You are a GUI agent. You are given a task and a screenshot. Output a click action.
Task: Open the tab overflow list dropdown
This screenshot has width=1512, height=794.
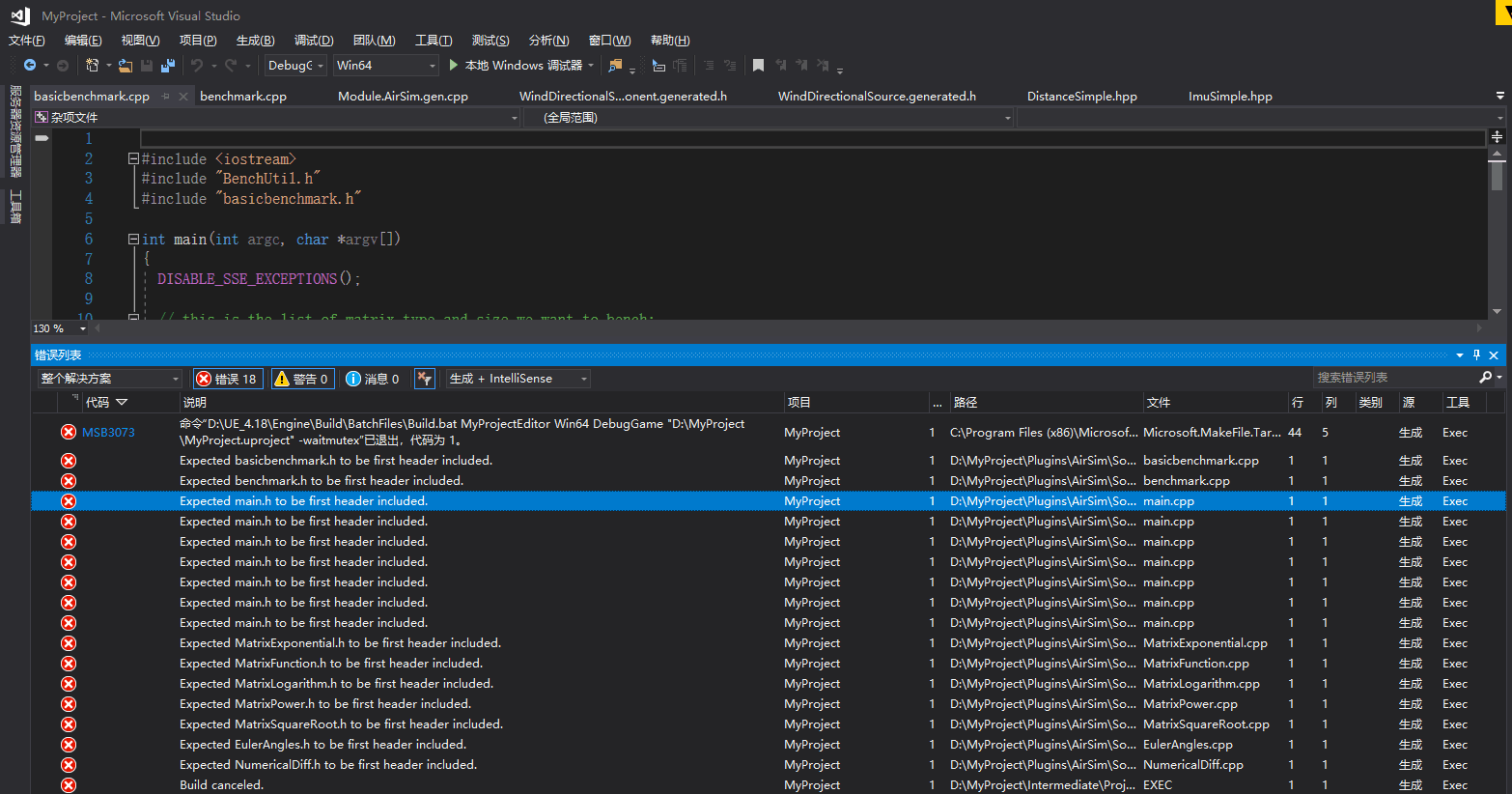pyautogui.click(x=1499, y=97)
